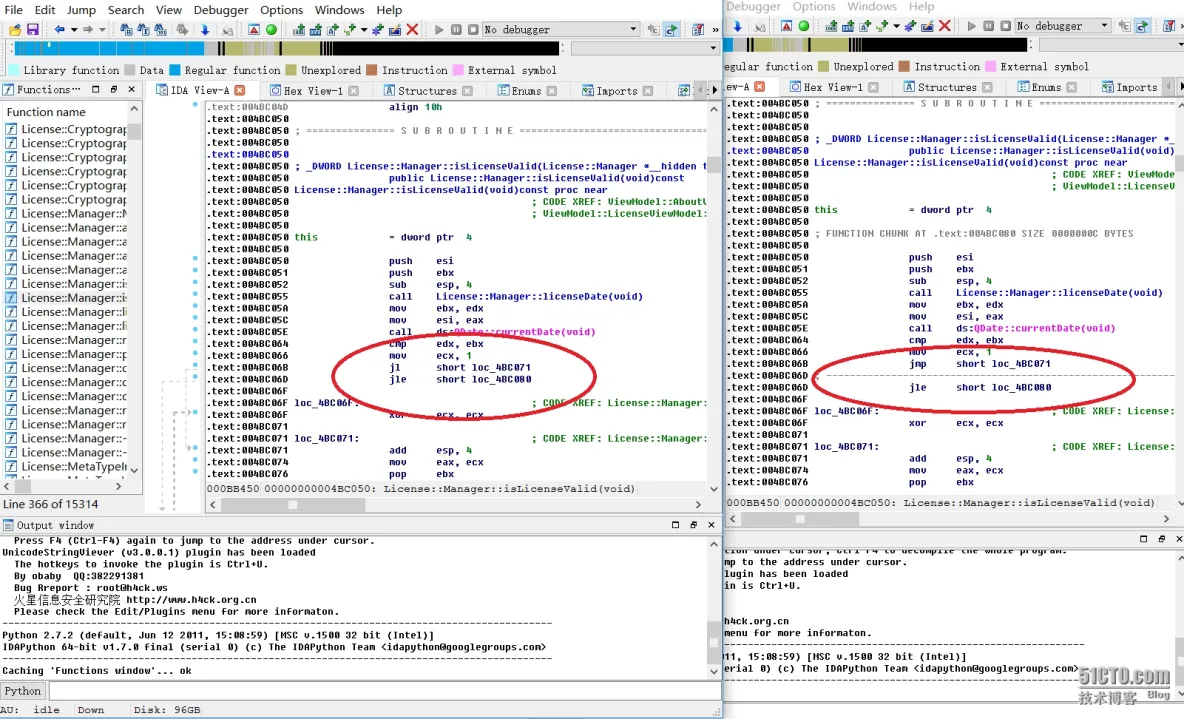
Task: Click the open file icon in left window
Action: pyautogui.click(x=15, y=29)
